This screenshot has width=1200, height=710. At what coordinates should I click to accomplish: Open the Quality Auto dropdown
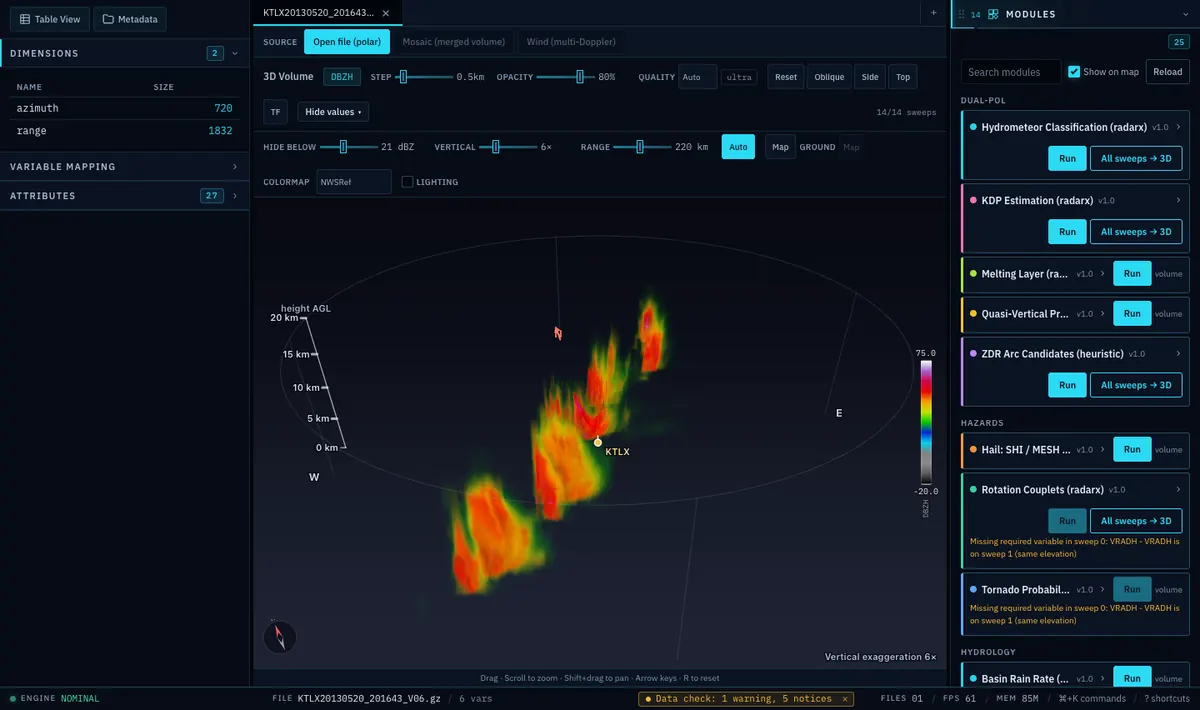697,77
